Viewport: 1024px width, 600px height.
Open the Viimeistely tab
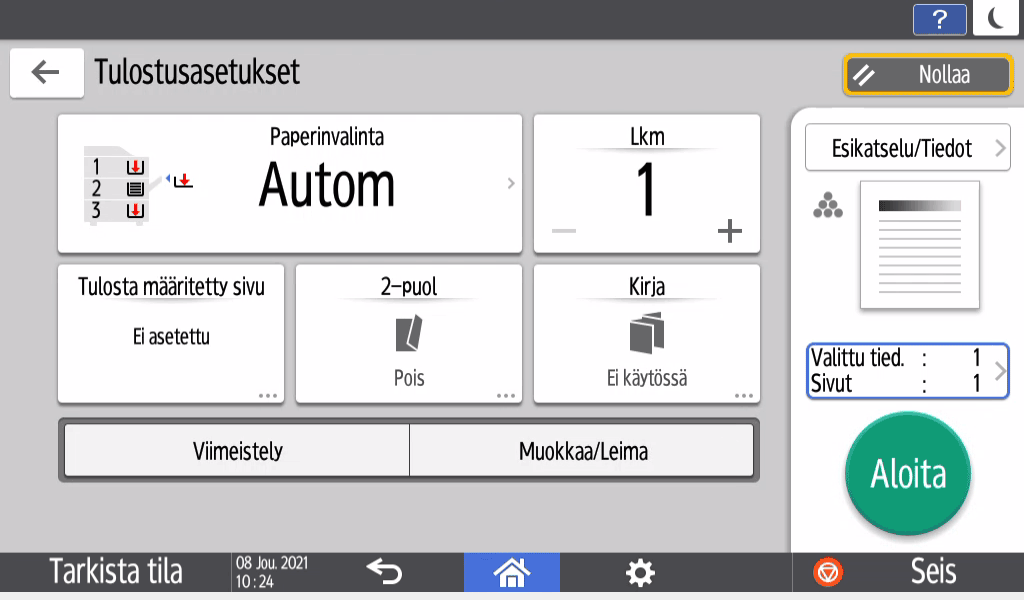tap(236, 450)
